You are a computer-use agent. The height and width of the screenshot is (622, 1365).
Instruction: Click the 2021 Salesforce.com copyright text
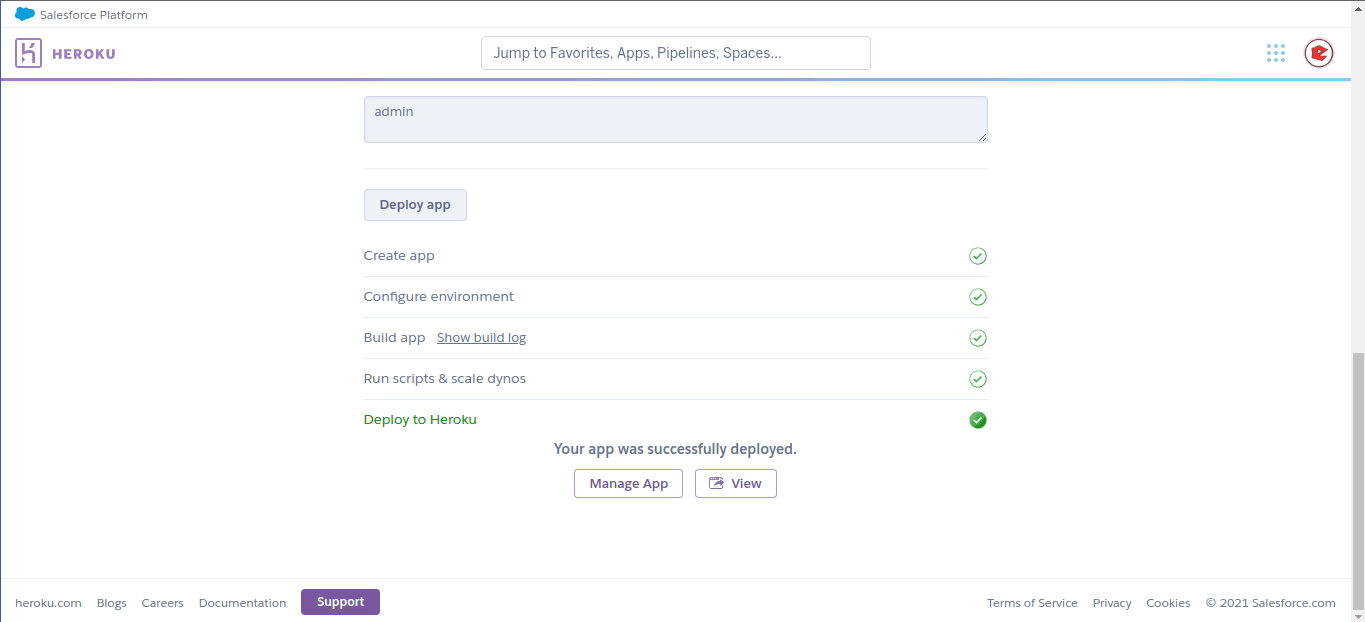point(1271,603)
